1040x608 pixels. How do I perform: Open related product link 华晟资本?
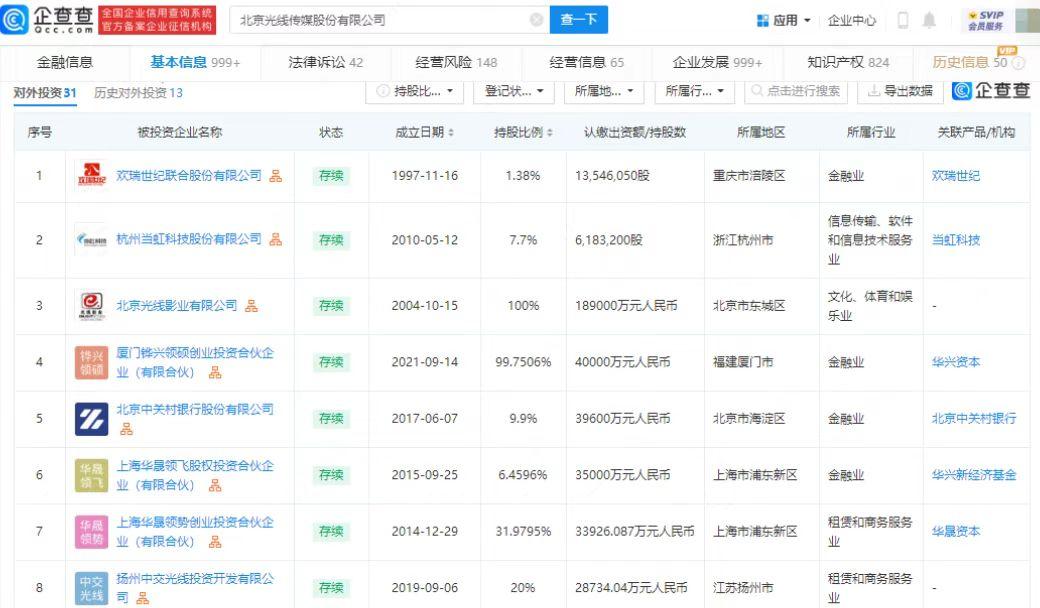(955, 531)
